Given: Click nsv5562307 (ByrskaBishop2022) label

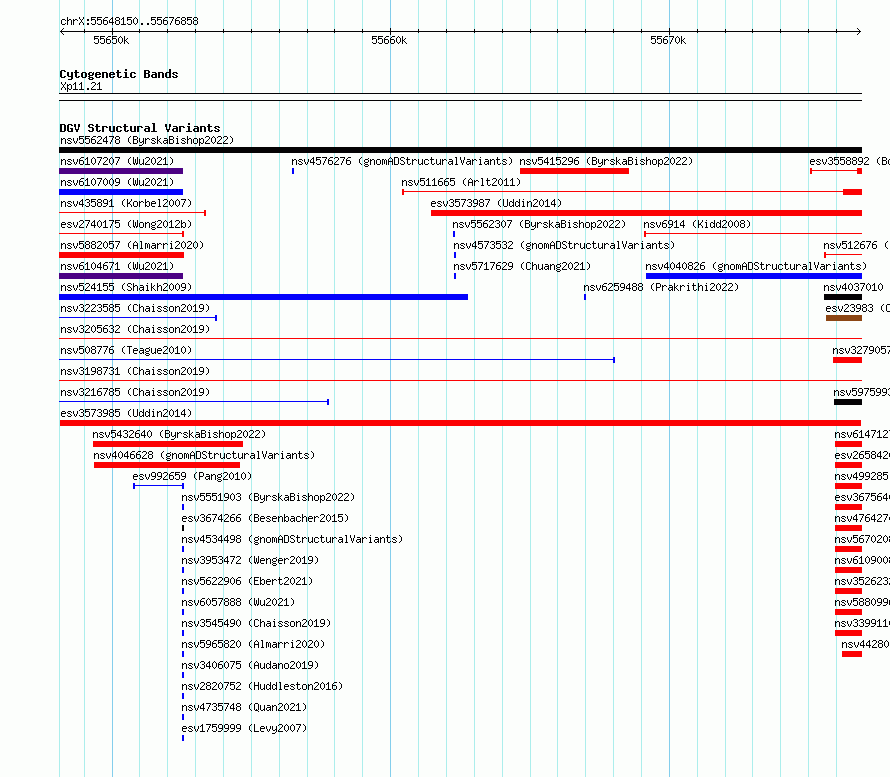Looking at the screenshot, I should pyautogui.click(x=539, y=224).
